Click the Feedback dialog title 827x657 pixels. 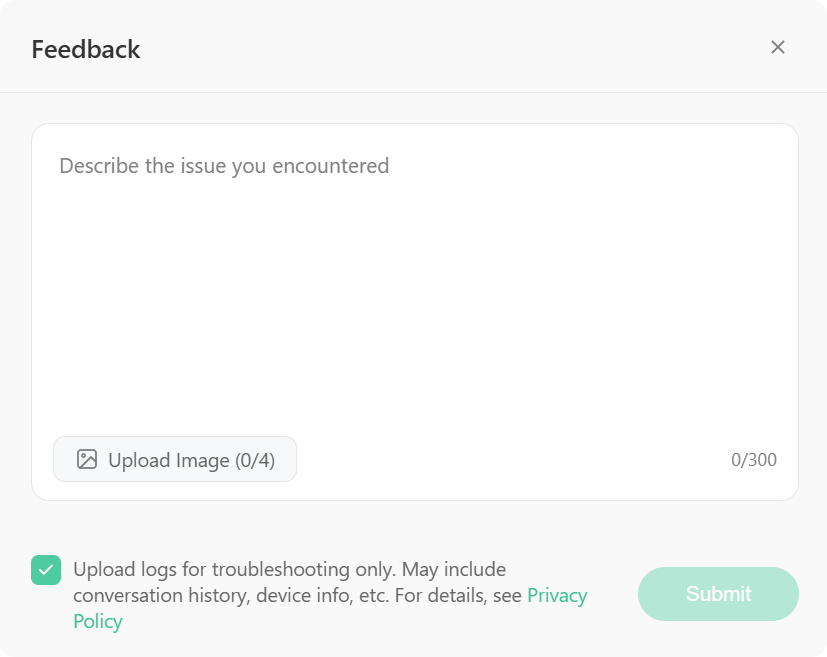(86, 50)
